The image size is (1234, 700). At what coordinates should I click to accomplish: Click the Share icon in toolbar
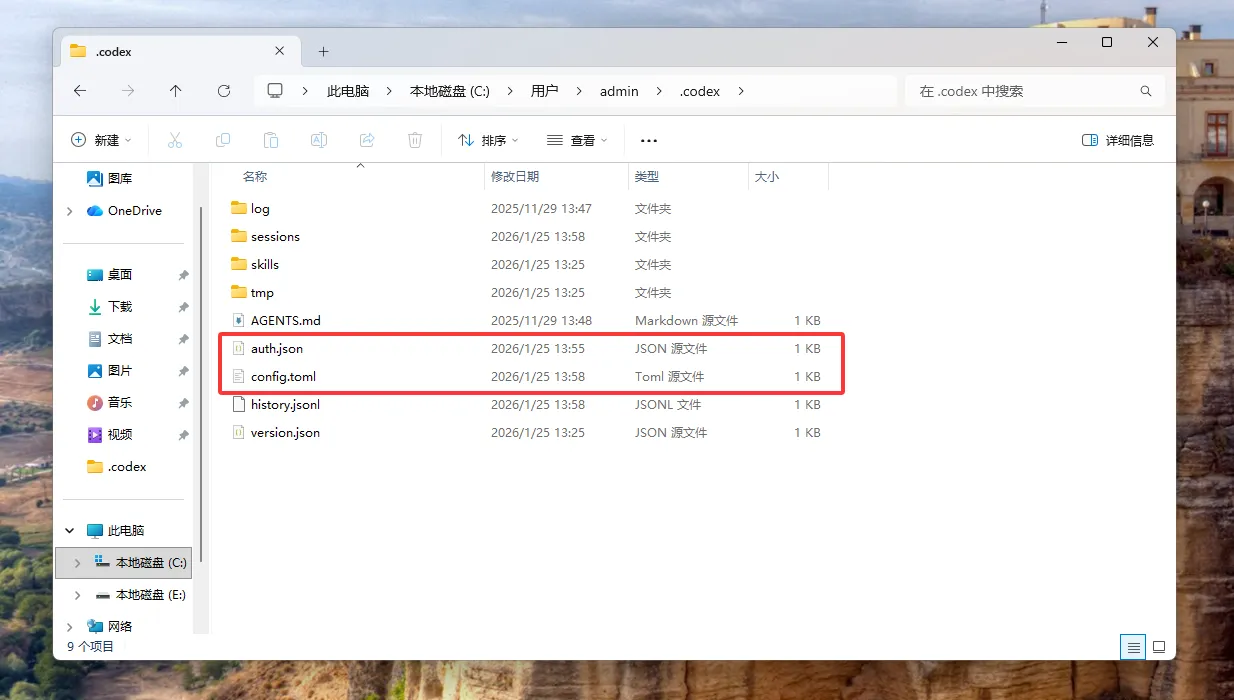pyautogui.click(x=367, y=141)
